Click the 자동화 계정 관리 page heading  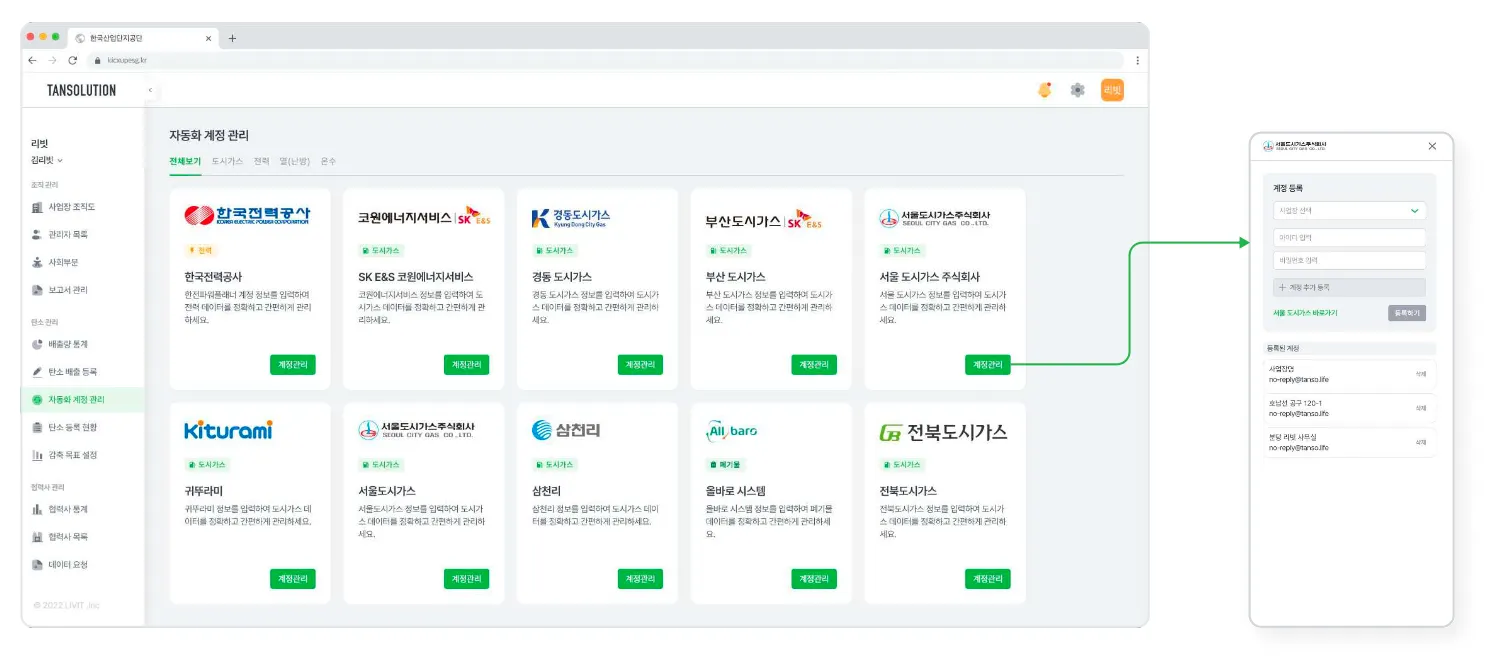[x=209, y=135]
